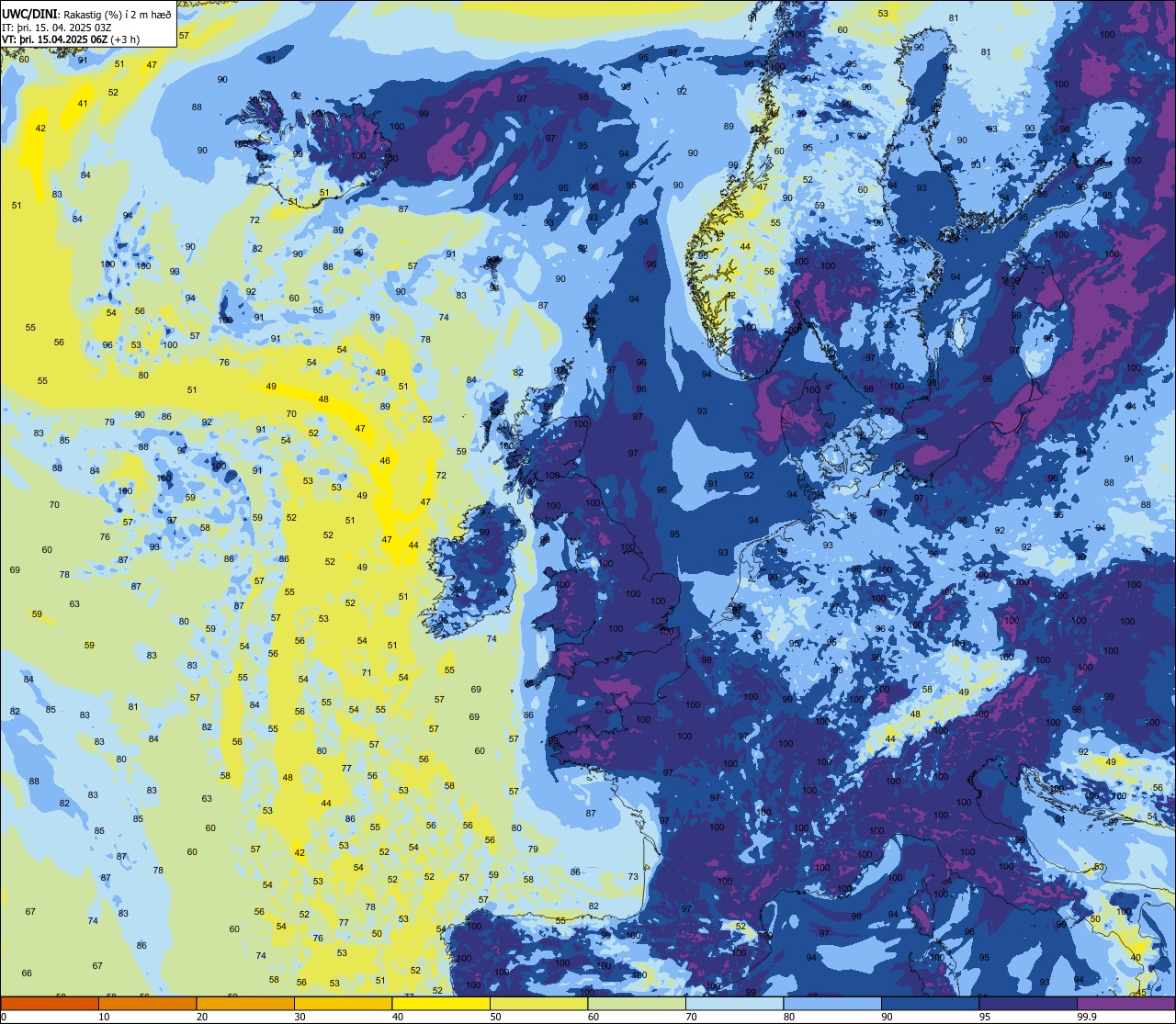Click the 90–95 dark blue legend swatch
The height and width of the screenshot is (1024, 1176).
pos(930,1004)
